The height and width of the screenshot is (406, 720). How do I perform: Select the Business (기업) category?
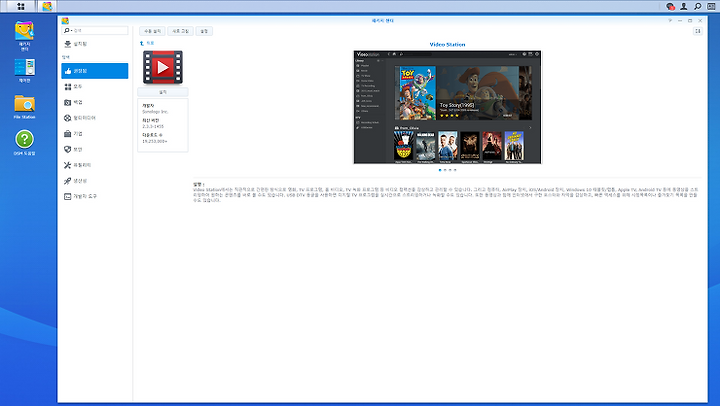click(95, 134)
